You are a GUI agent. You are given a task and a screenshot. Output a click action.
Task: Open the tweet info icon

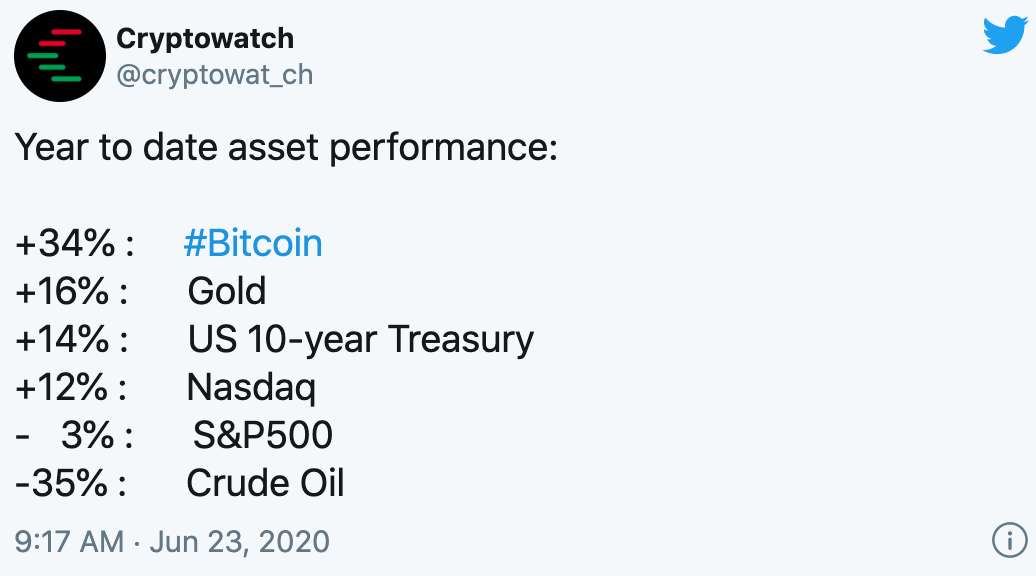pyautogui.click(x=1010, y=540)
